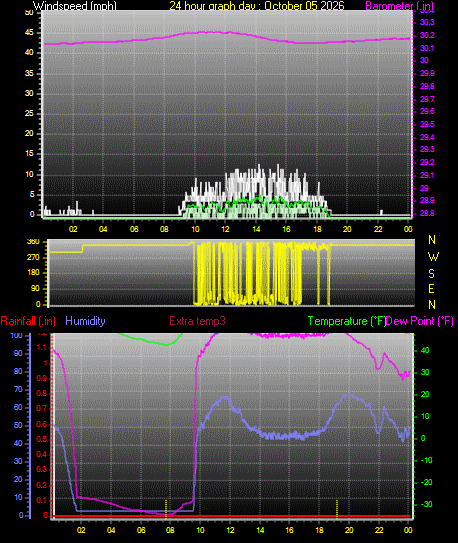Click the 29.9 barometer scale value

(427, 73)
